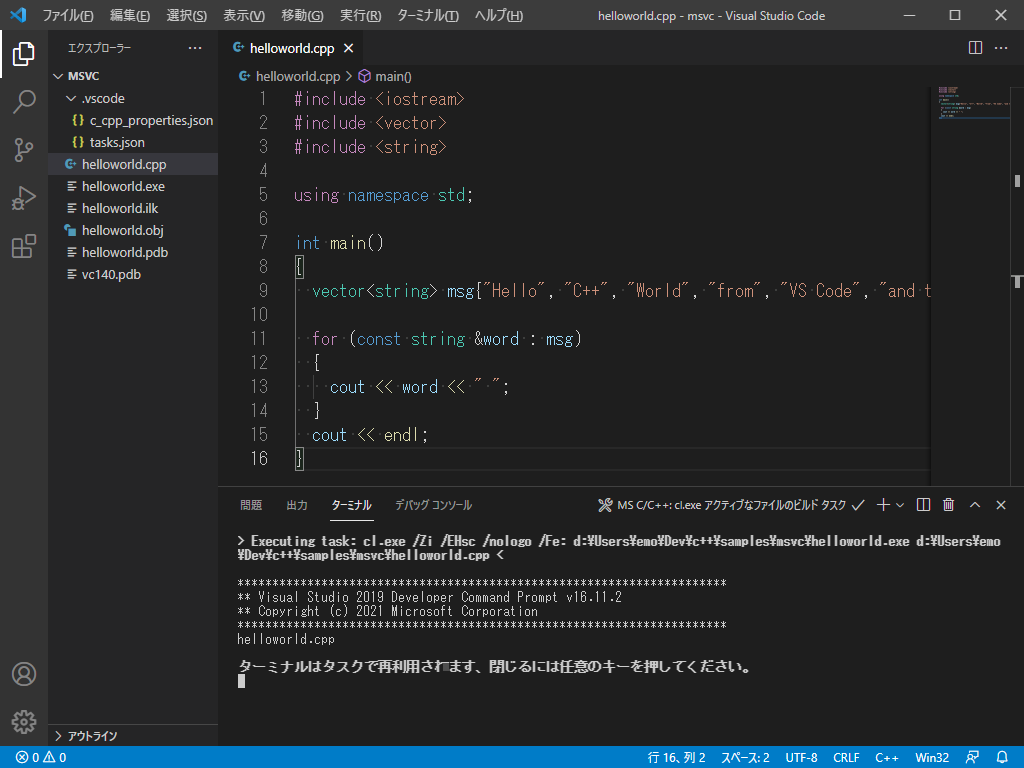This screenshot has width=1024, height=768.
Task: Open the Explorer view in activity bar
Action: pyautogui.click(x=24, y=54)
